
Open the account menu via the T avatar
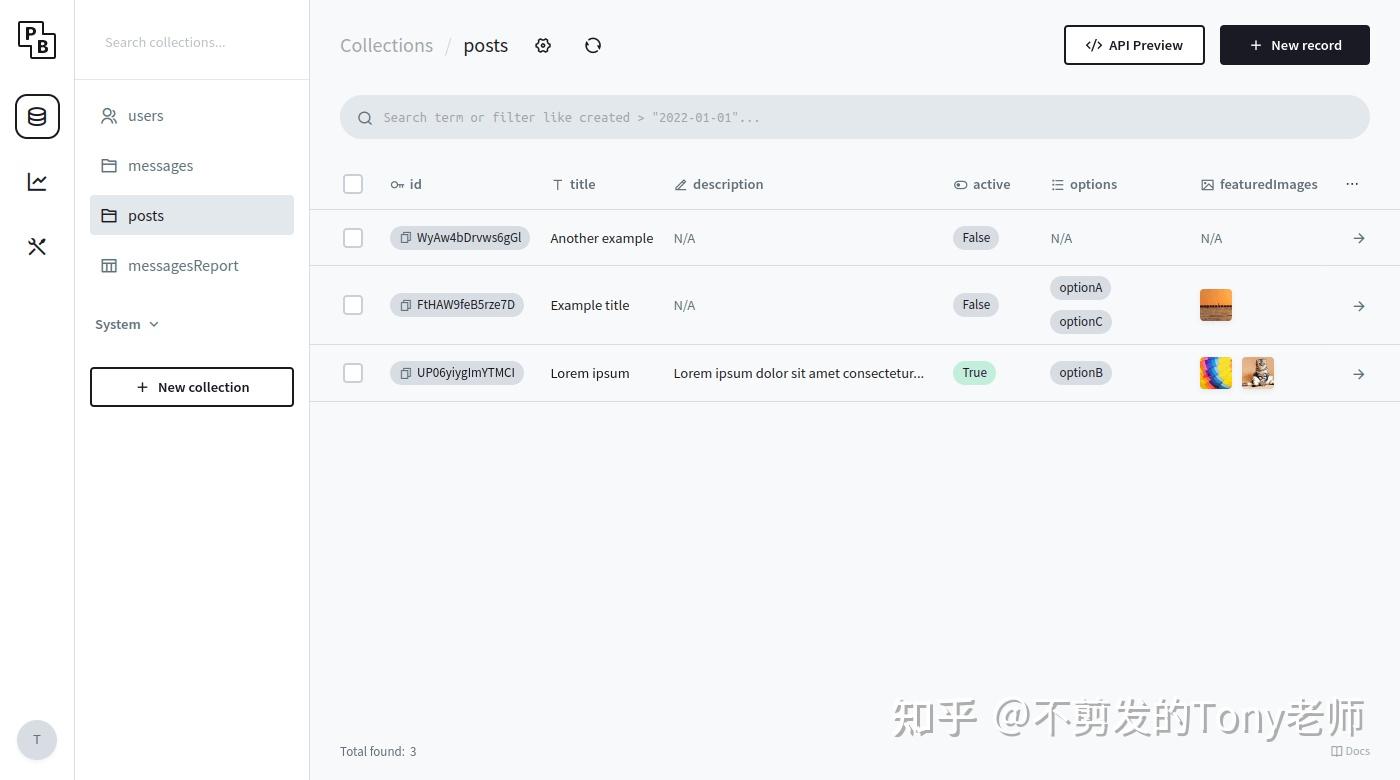37,740
